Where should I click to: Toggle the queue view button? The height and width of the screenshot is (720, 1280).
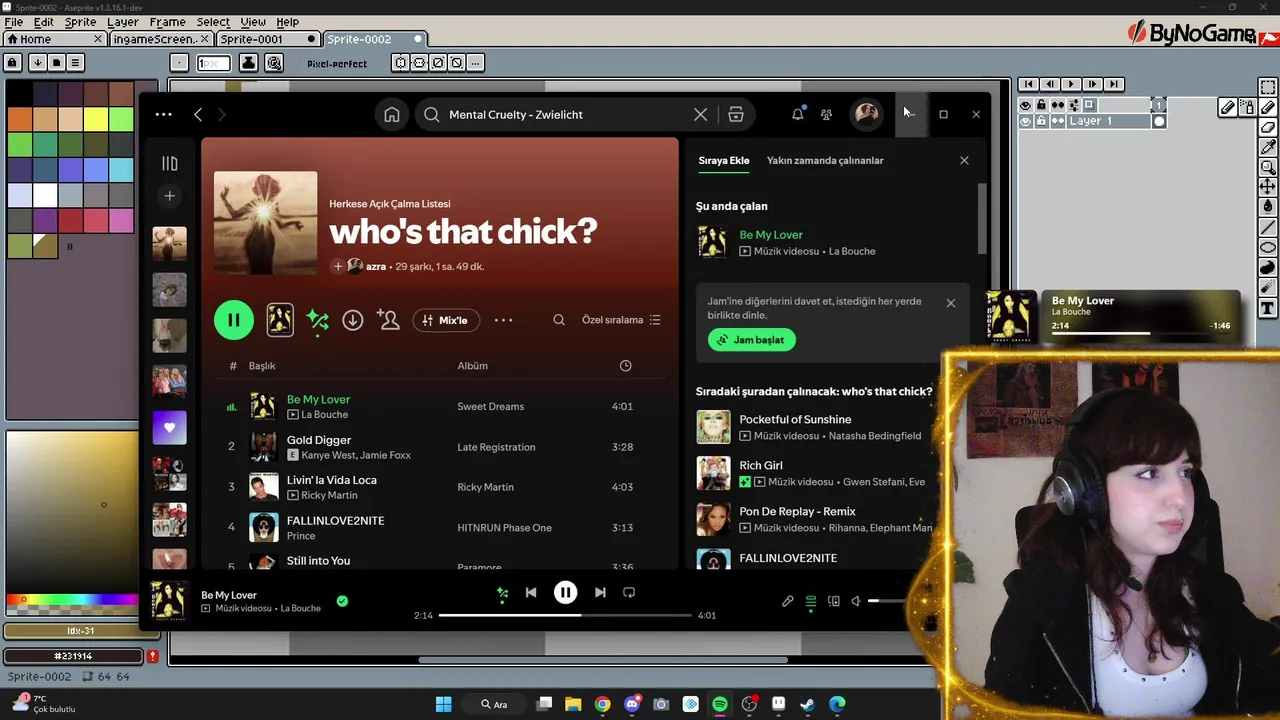[811, 601]
